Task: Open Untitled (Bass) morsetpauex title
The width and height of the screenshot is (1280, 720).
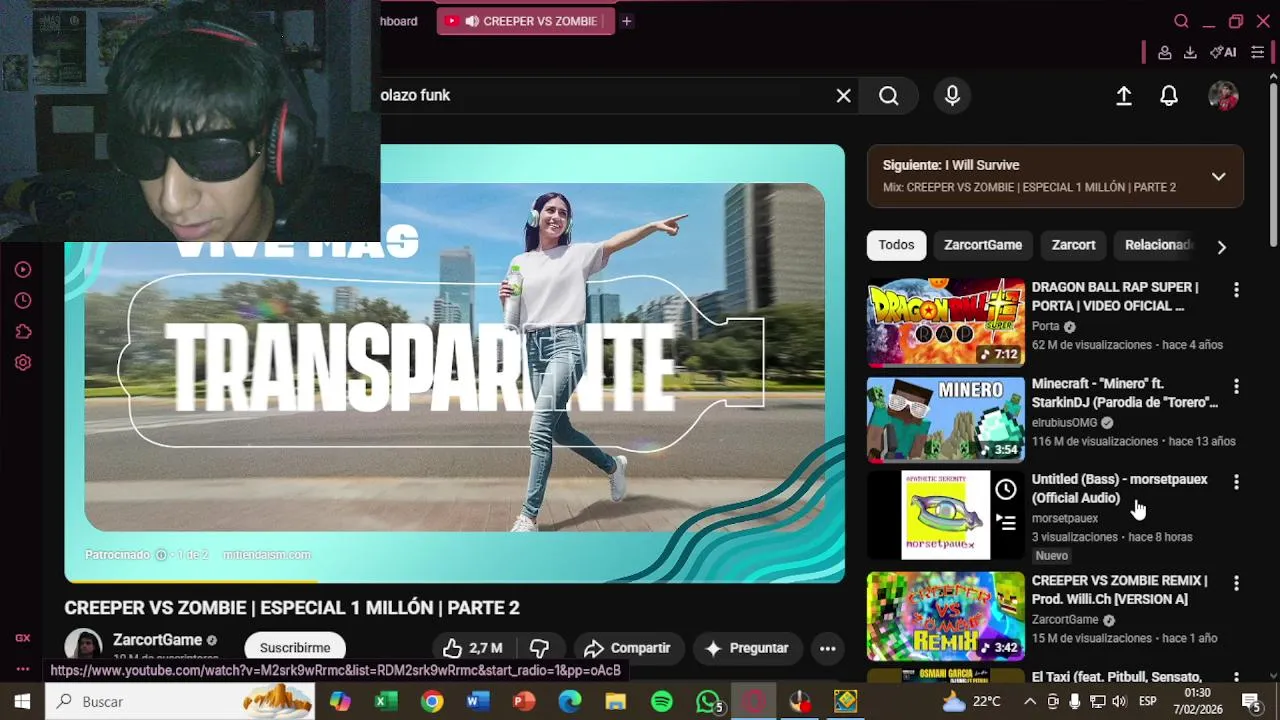Action: [1119, 489]
